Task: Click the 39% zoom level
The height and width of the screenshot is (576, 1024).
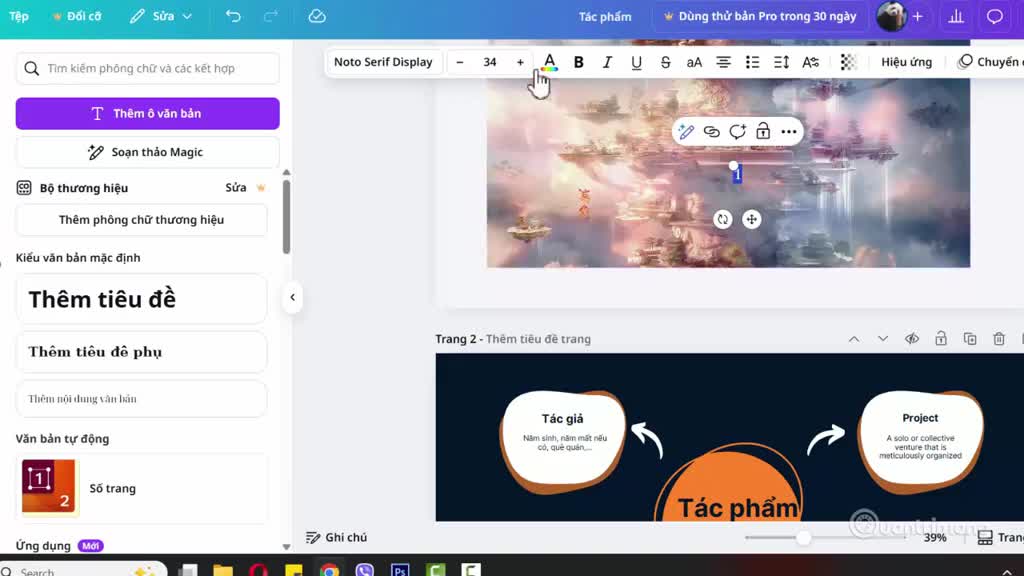Action: click(935, 537)
